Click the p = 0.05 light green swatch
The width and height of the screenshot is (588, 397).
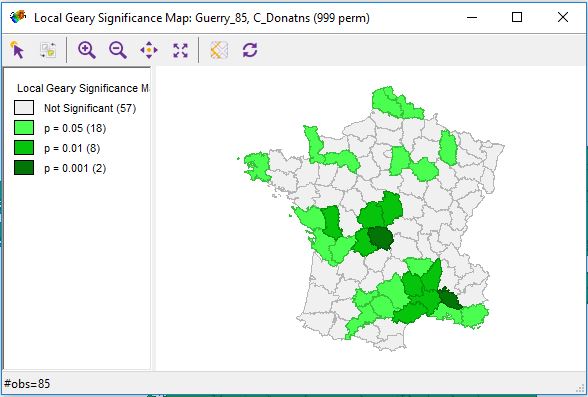pyautogui.click(x=24, y=127)
